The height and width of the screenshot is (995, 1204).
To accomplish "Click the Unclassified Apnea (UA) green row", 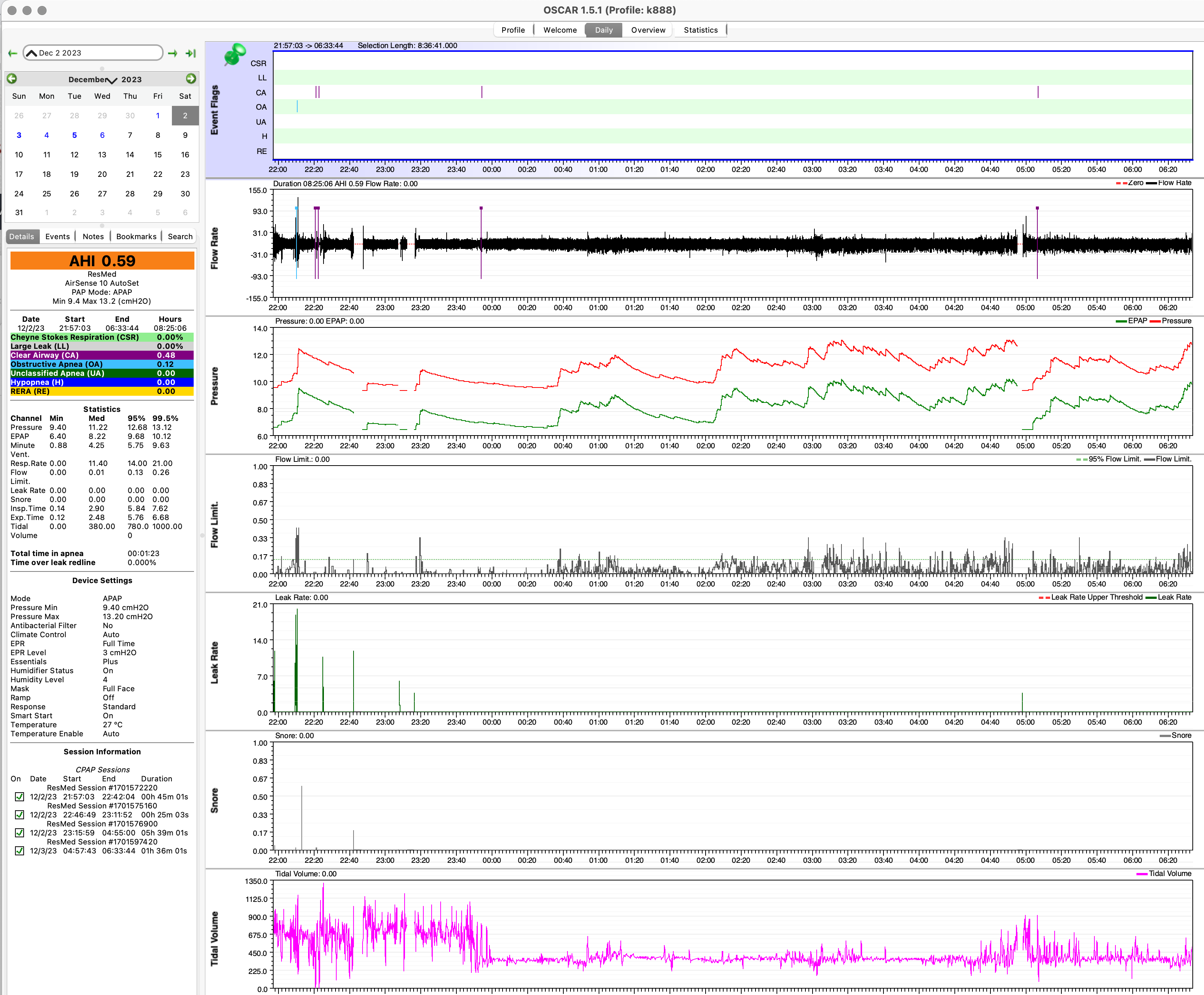I will (x=102, y=374).
